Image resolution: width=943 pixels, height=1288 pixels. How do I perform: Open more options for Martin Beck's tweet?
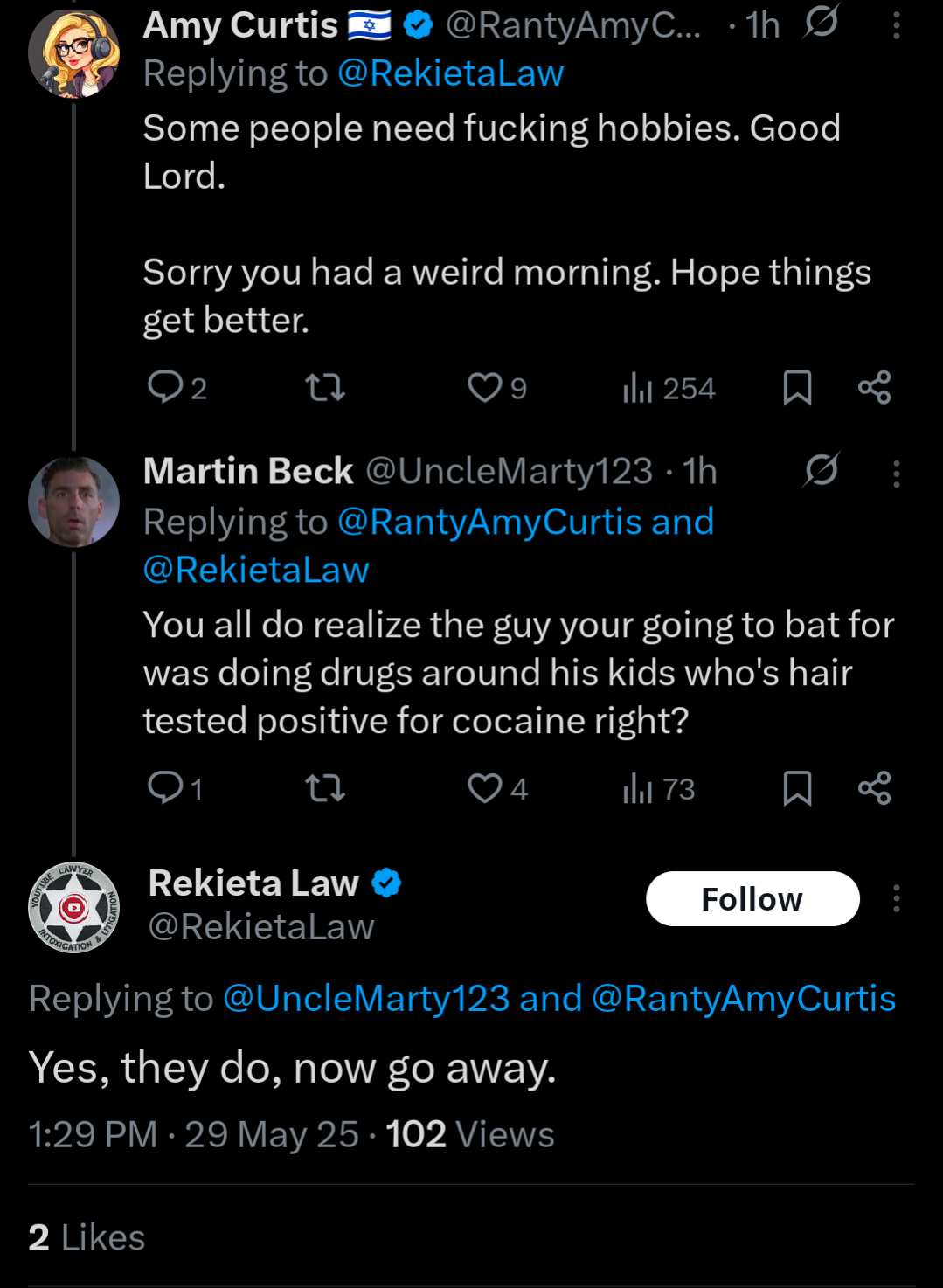coord(896,474)
